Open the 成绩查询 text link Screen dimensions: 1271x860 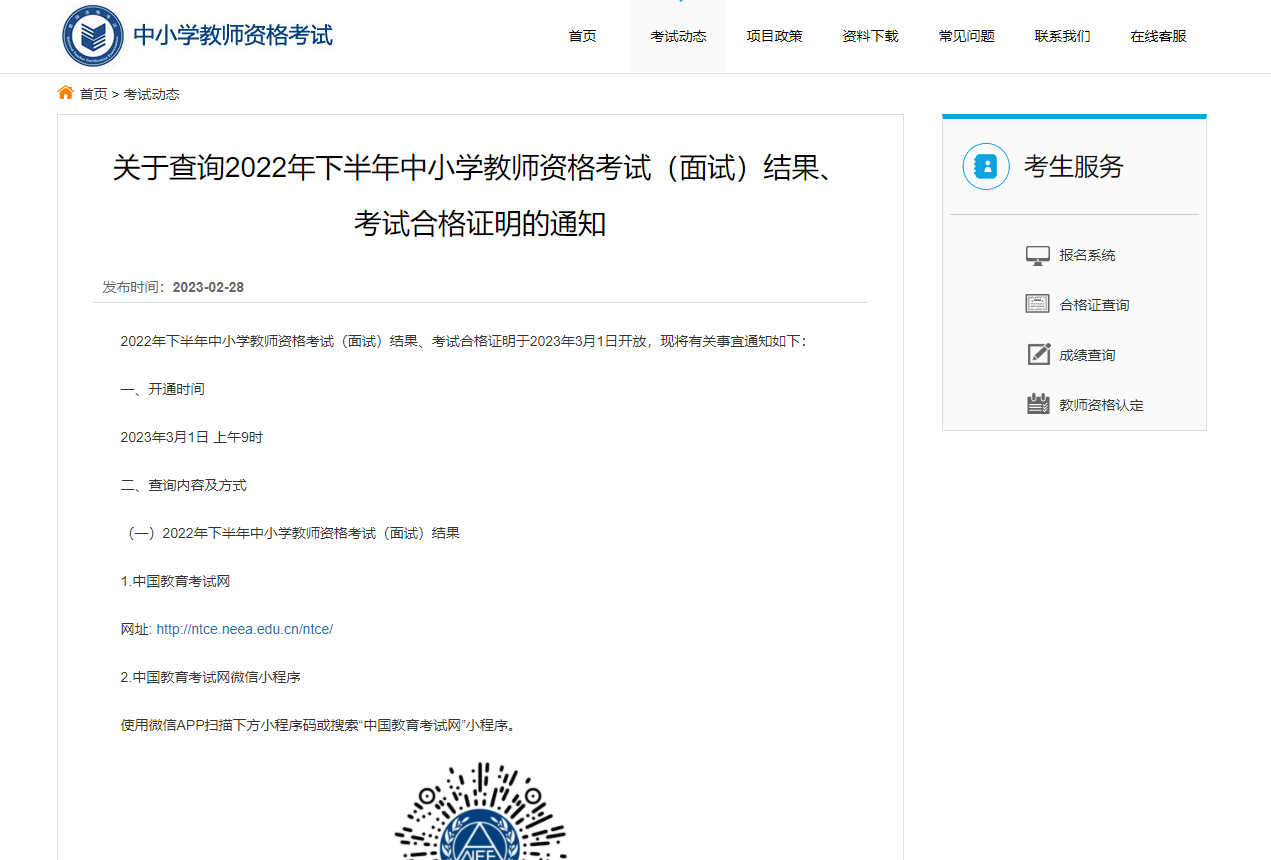coord(1087,355)
